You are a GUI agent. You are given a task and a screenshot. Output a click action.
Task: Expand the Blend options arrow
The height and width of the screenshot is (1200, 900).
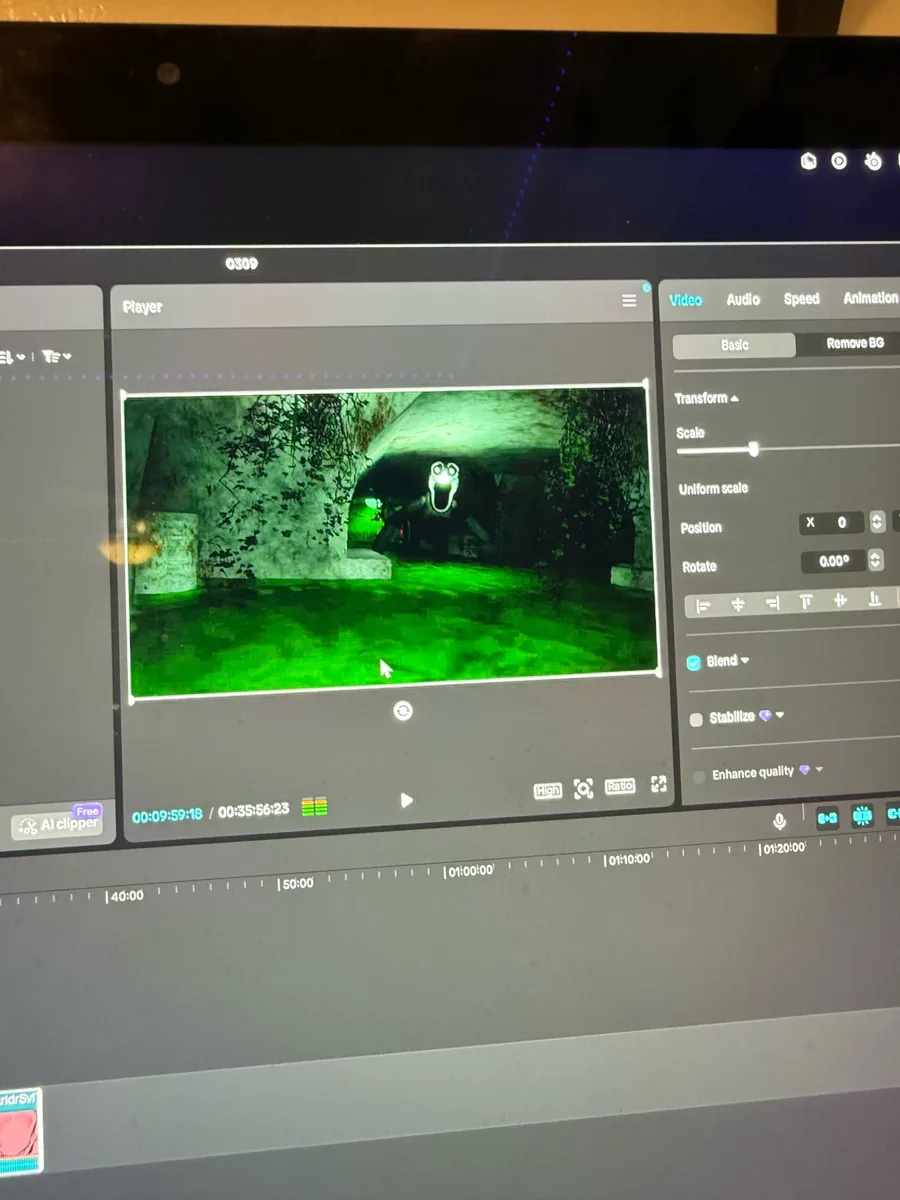[745, 660]
